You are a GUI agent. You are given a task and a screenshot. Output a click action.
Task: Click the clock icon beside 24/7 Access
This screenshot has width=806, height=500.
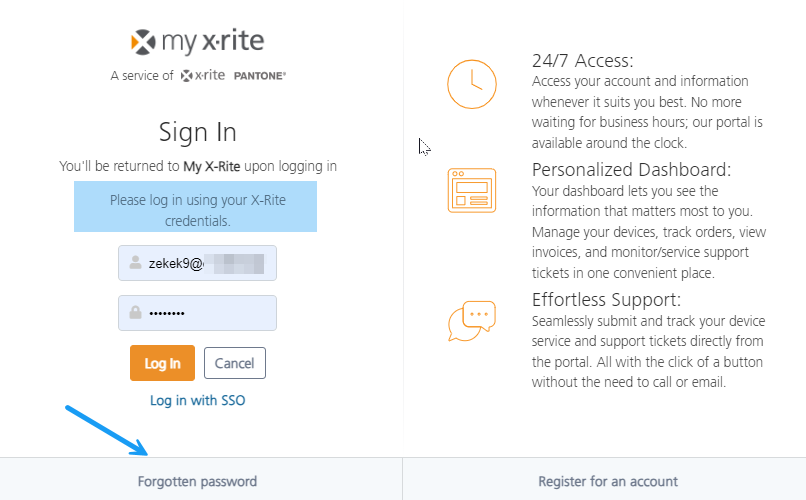tap(471, 84)
